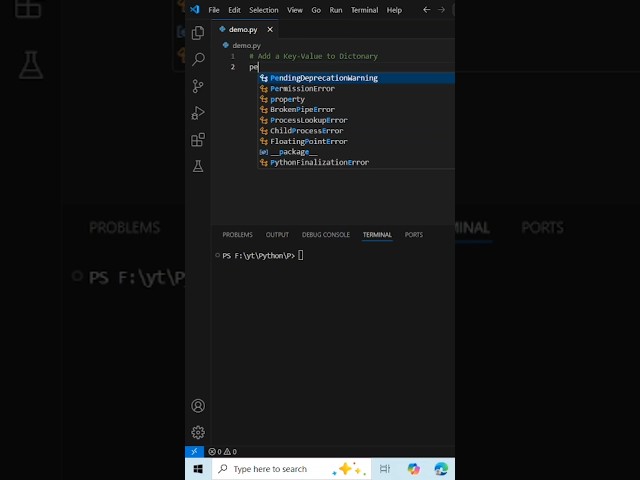
Task: Open the Selection menu
Action: pyautogui.click(x=264, y=10)
